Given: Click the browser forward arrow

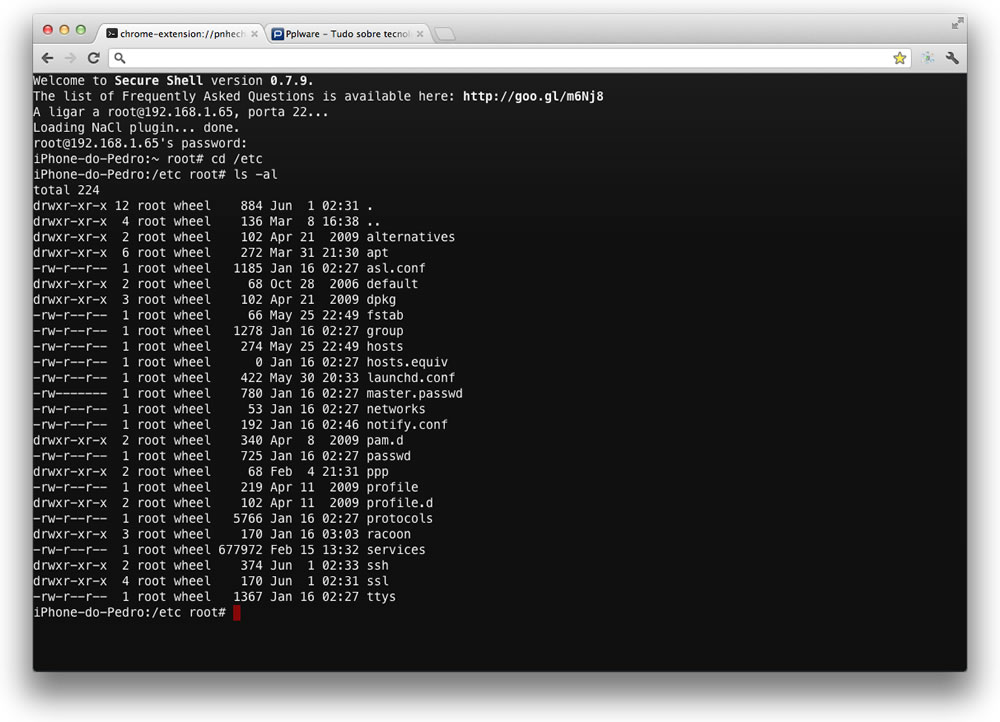Looking at the screenshot, I should point(70,58).
